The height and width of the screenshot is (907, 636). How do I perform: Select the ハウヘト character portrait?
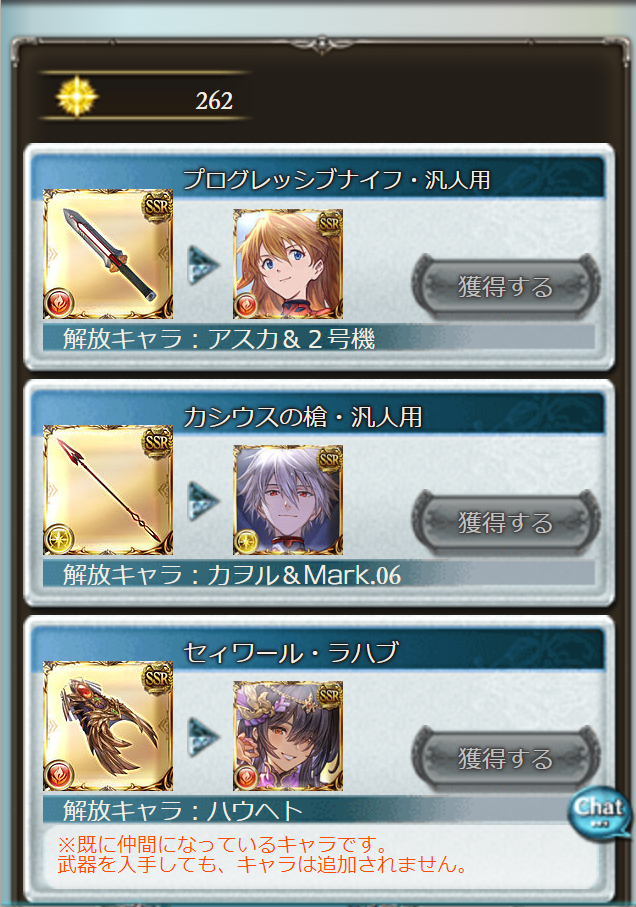288,736
